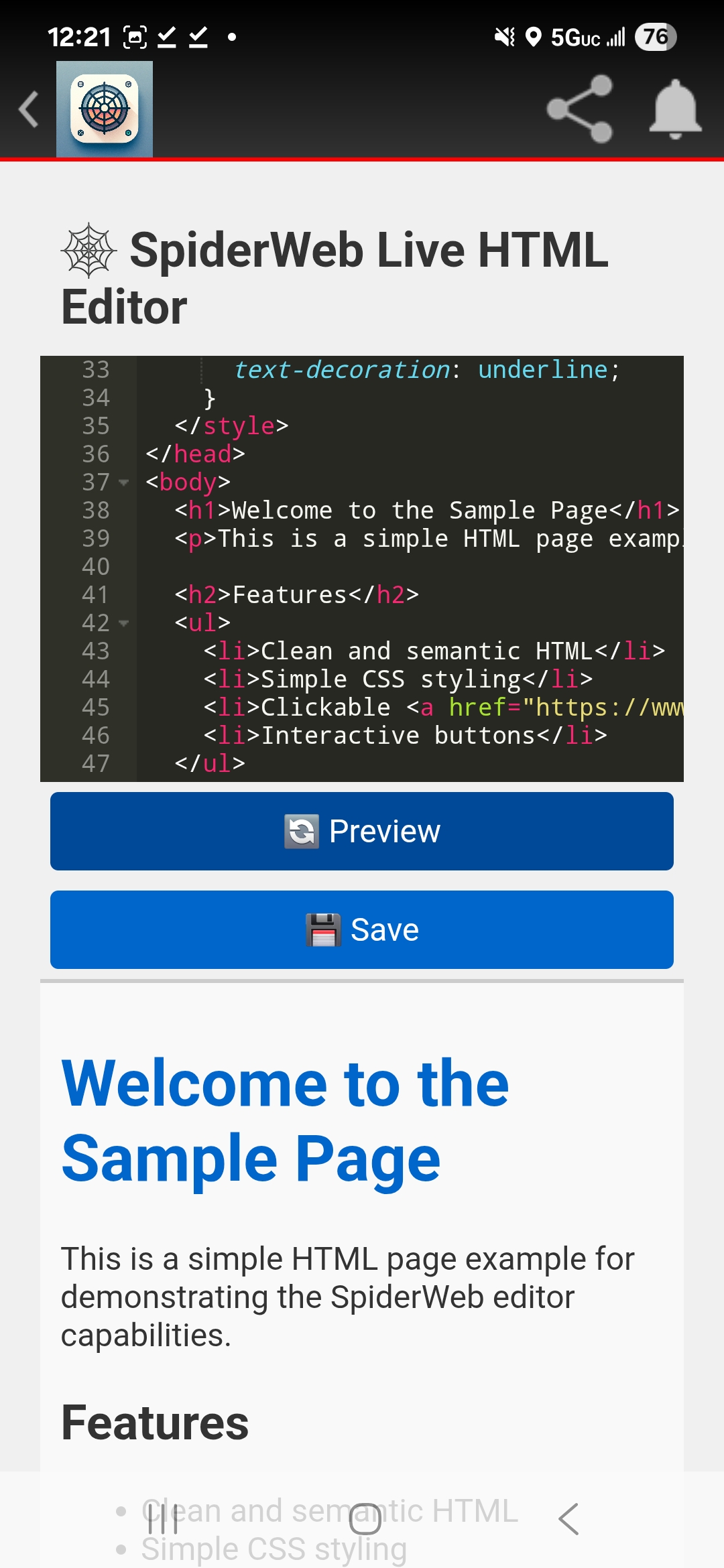Place cursor on the h1 Welcome code line
The image size is (724, 1568).
pyautogui.click(x=426, y=511)
